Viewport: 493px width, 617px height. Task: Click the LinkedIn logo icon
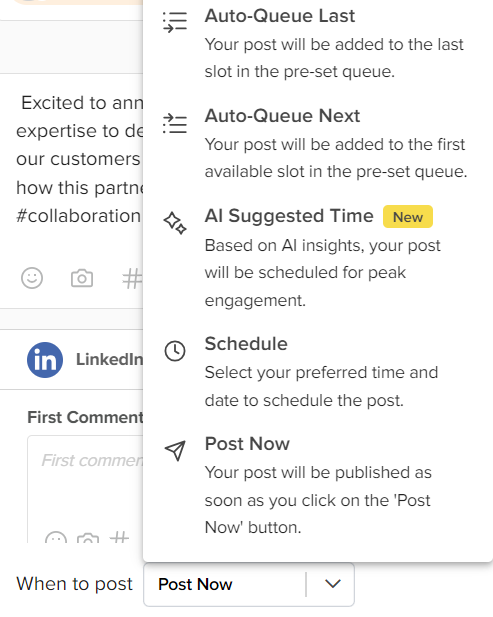[x=45, y=360]
